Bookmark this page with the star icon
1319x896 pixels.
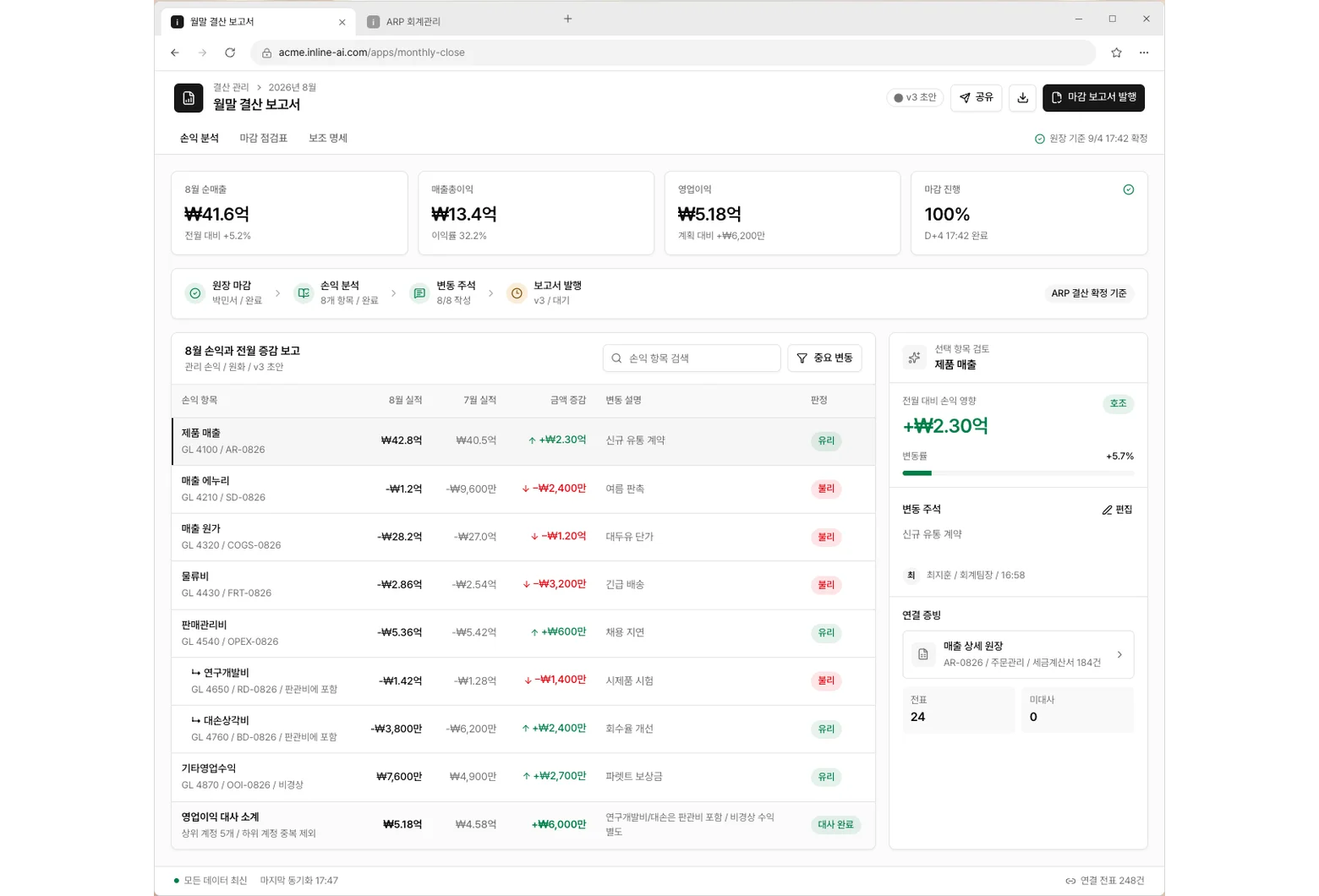point(1116,52)
